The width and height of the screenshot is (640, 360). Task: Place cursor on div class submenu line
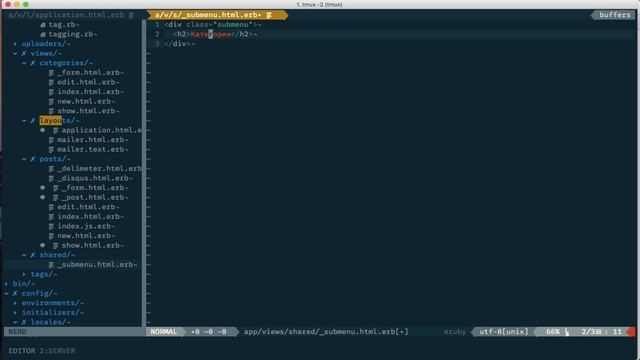tap(212, 24)
